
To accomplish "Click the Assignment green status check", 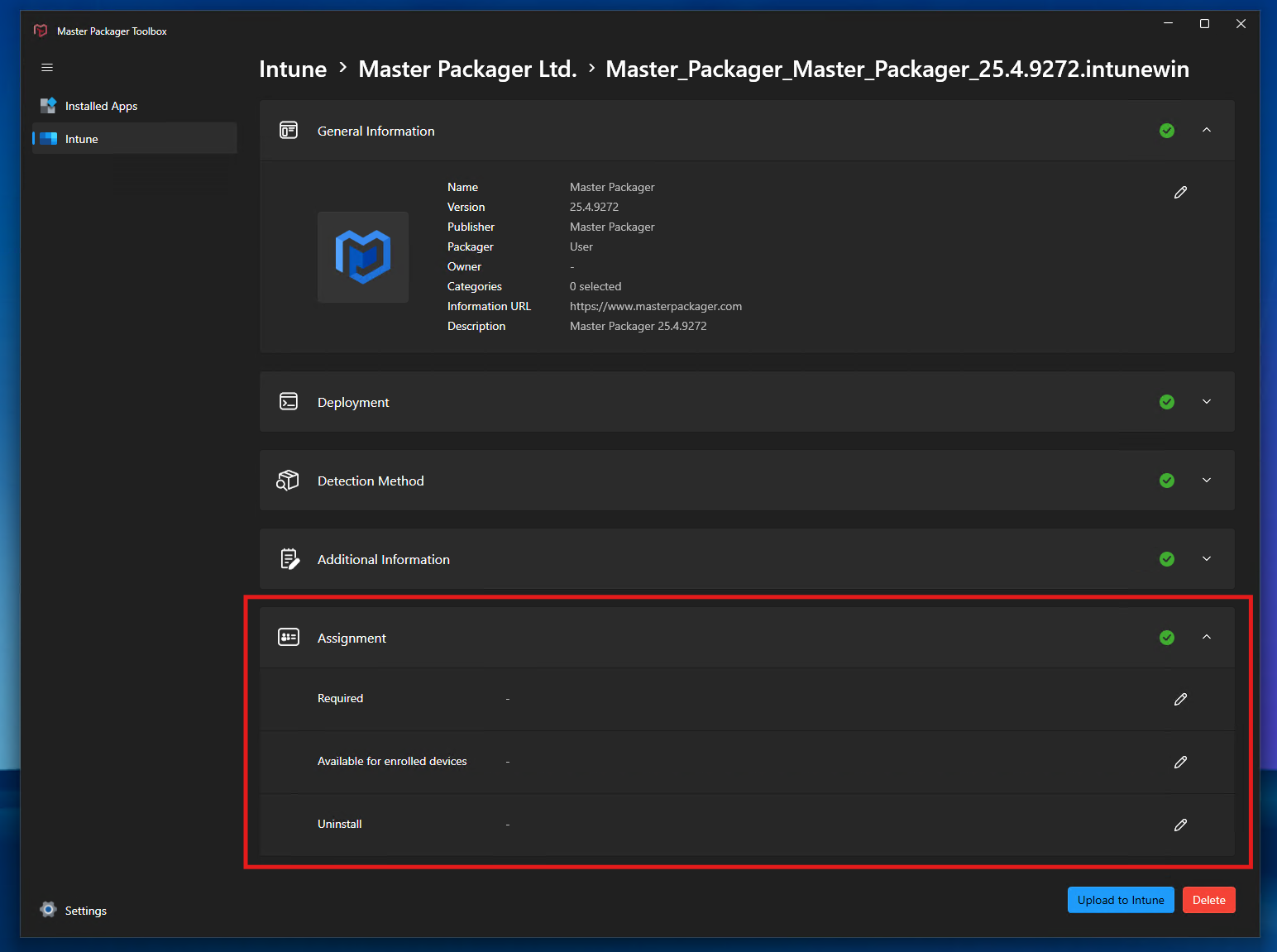I will 1167,638.
